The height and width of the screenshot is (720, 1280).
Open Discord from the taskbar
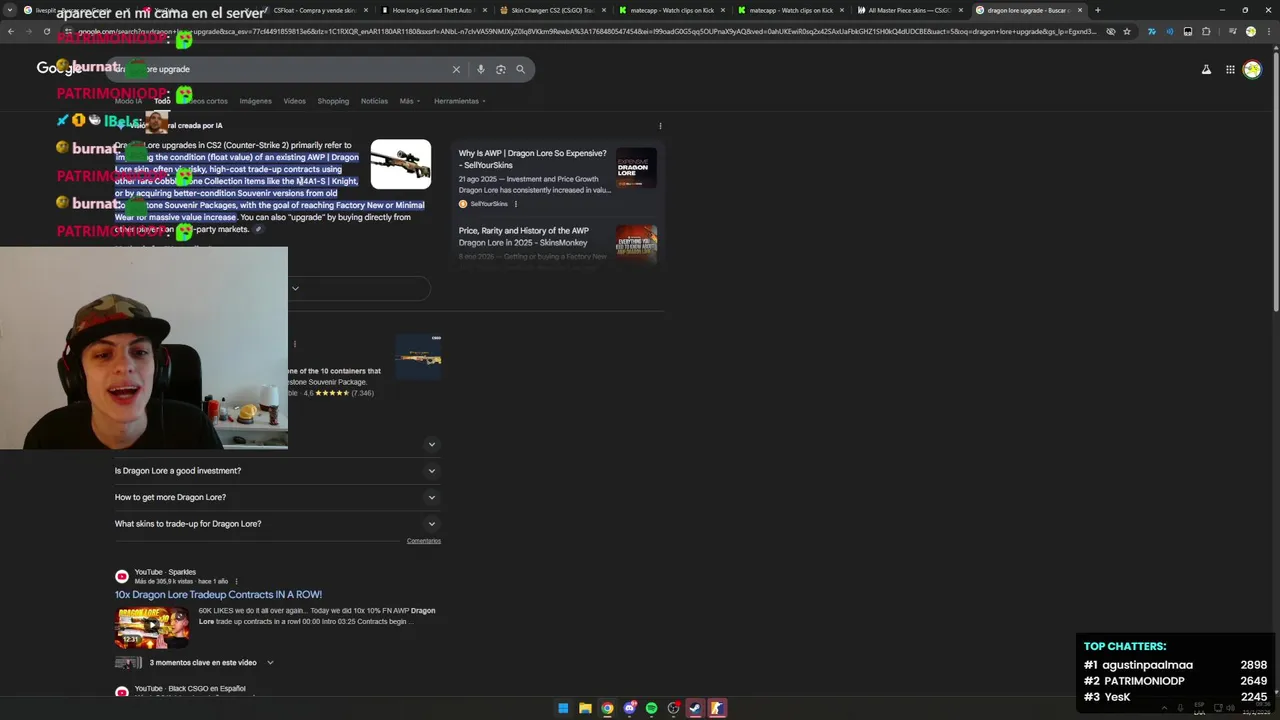(629, 708)
